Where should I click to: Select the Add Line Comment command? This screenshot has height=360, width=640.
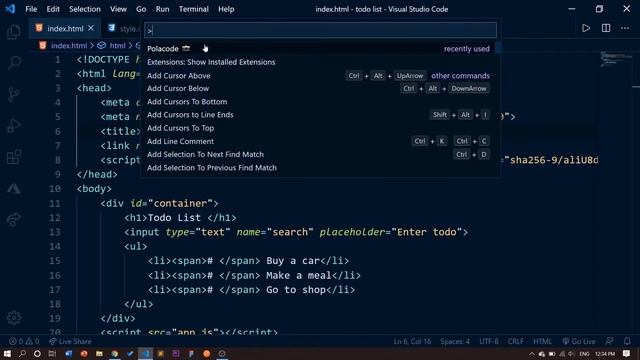[320, 141]
